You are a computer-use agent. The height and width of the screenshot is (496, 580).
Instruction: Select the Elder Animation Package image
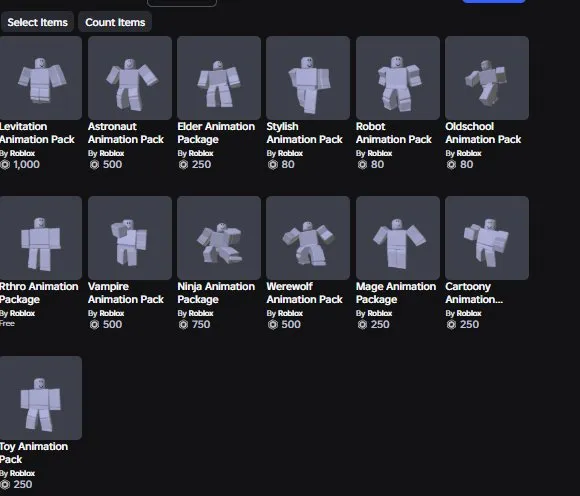pyautogui.click(x=219, y=78)
